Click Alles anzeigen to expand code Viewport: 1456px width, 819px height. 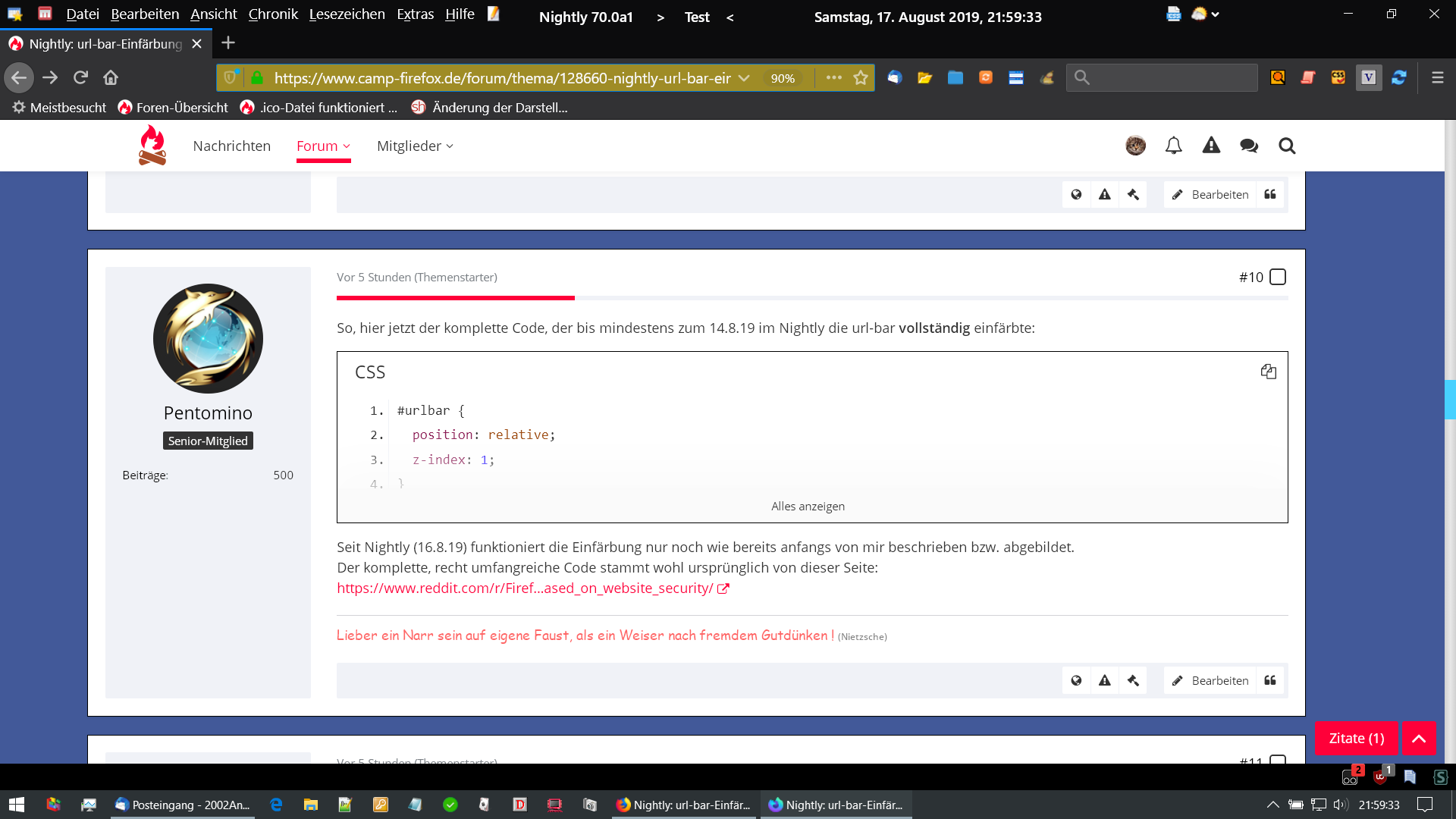coord(808,506)
